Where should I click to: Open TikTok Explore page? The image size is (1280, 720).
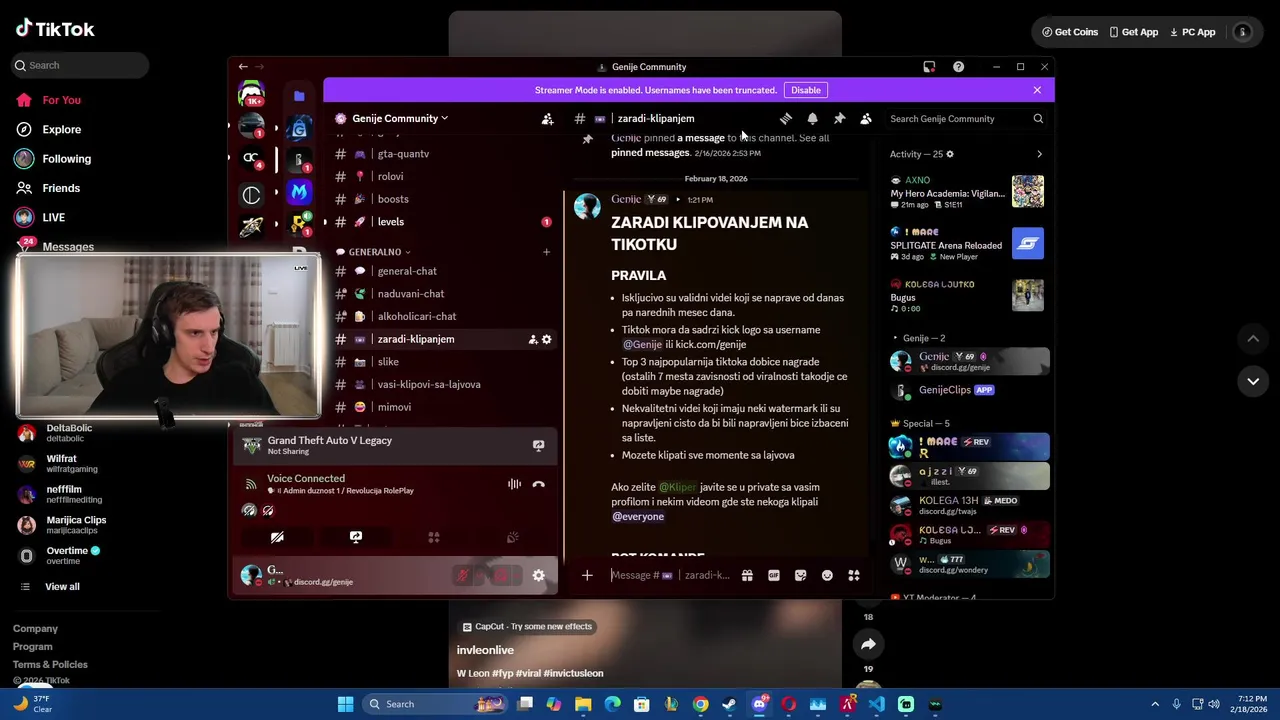pyautogui.click(x=61, y=129)
